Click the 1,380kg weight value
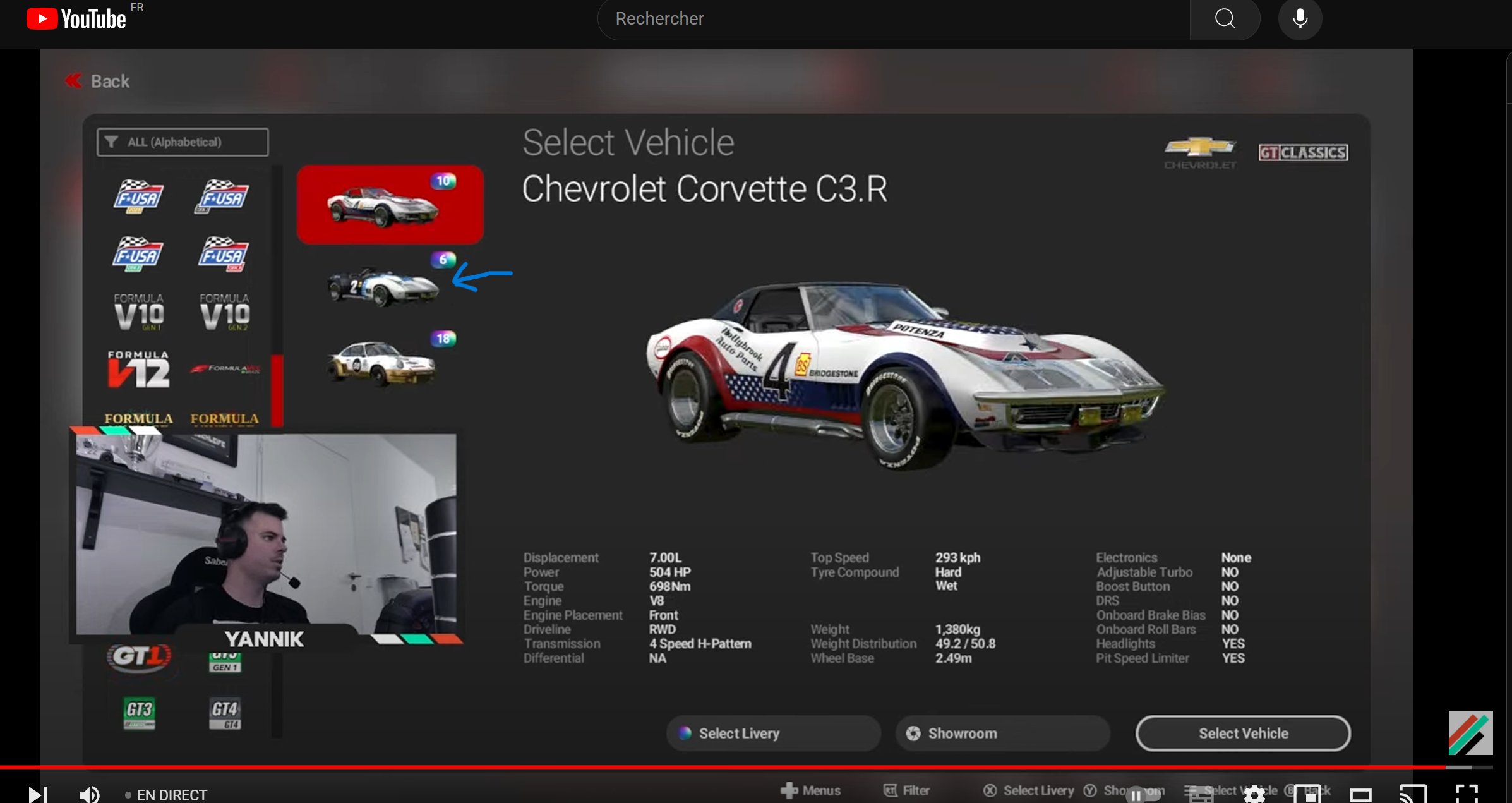The image size is (1512, 803). tap(957, 629)
